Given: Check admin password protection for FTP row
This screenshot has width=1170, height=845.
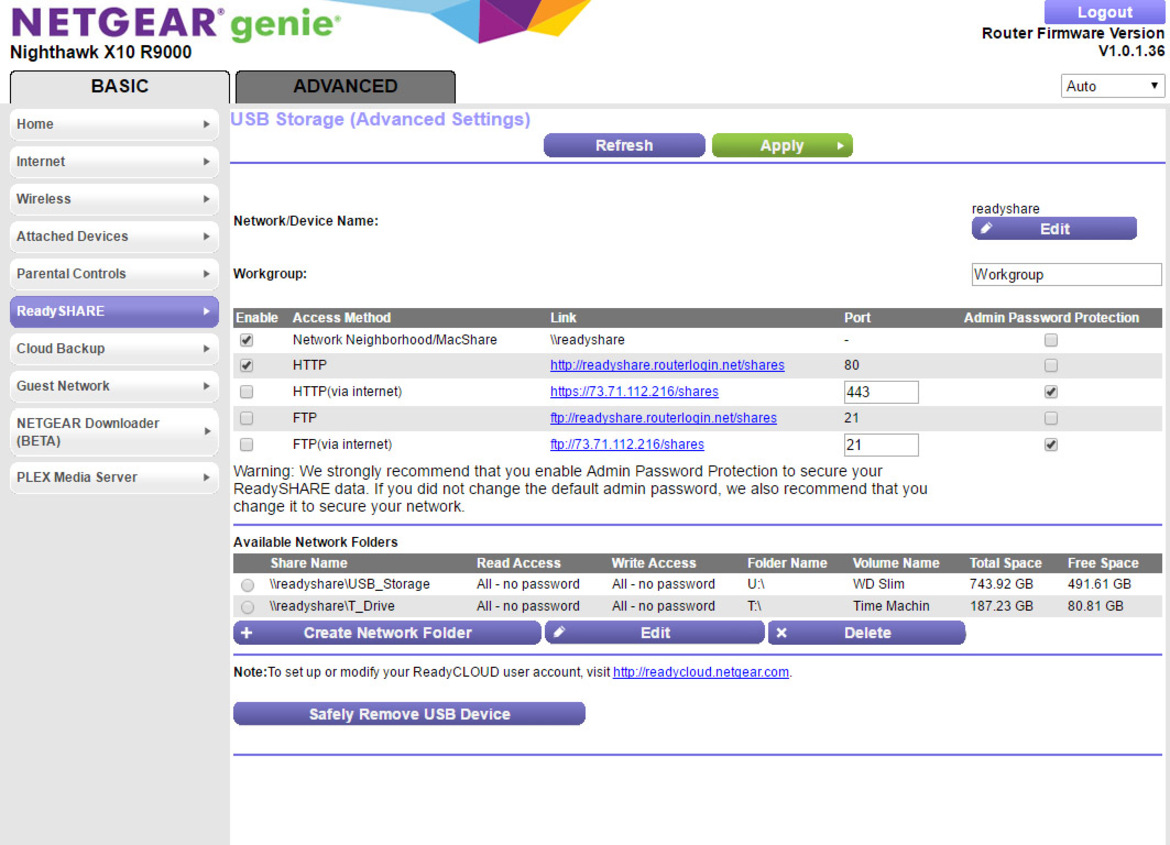Looking at the screenshot, I should pyautogui.click(x=1051, y=418).
